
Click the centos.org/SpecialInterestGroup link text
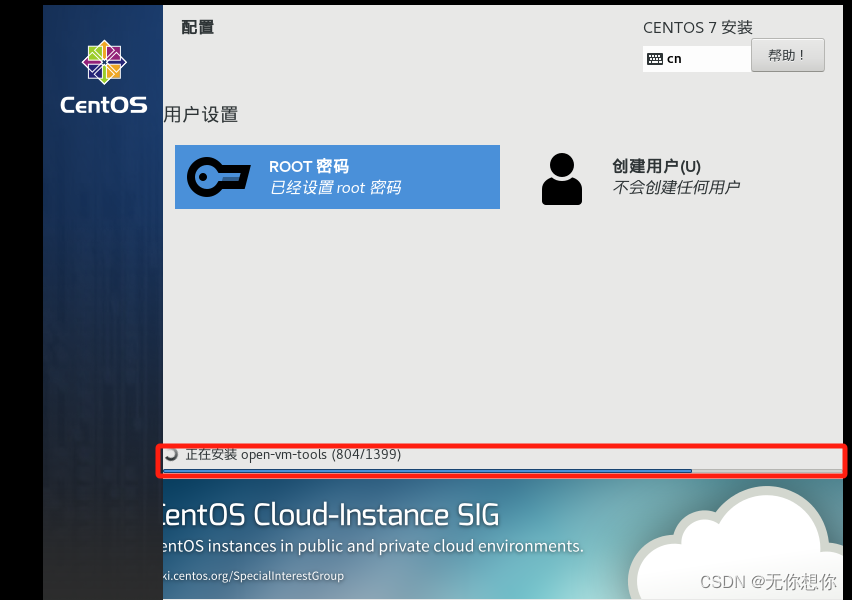pyautogui.click(x=253, y=576)
